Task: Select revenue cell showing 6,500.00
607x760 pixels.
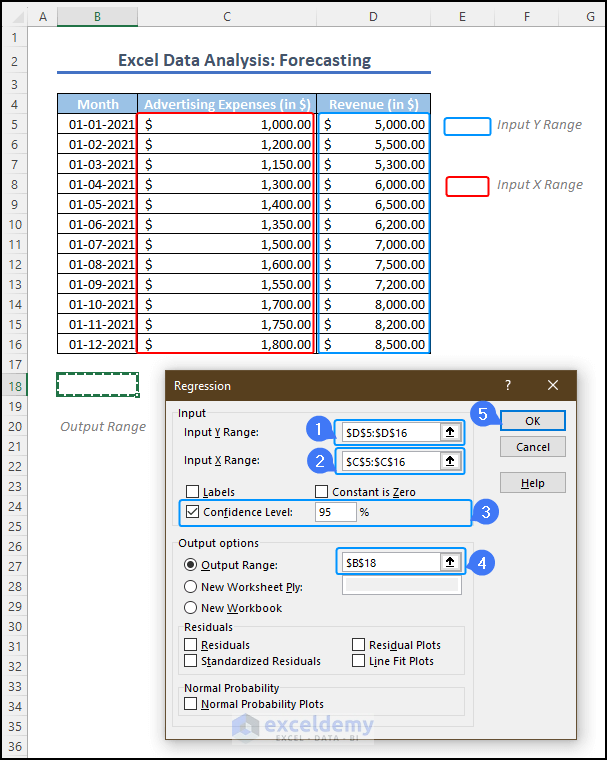Action: coord(373,204)
